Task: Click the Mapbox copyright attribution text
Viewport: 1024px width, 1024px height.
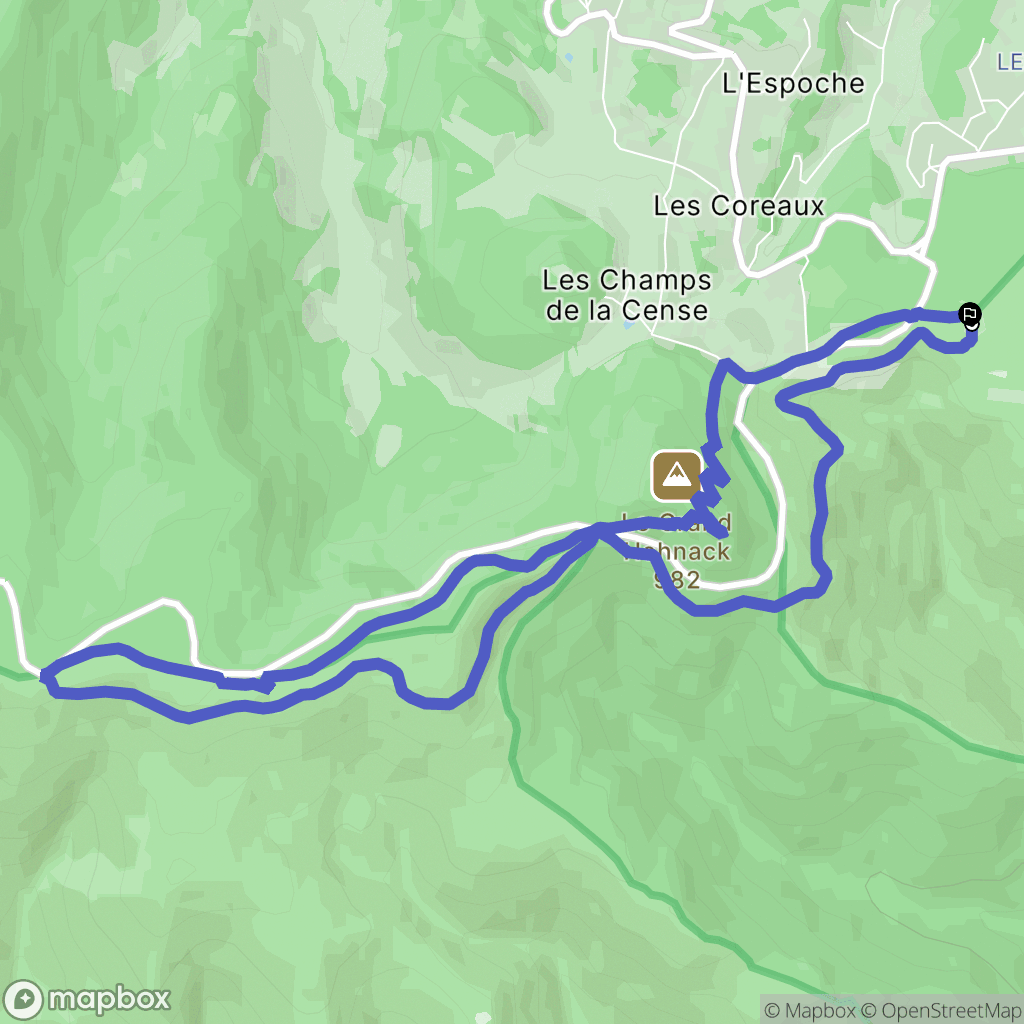Action: [810, 1010]
